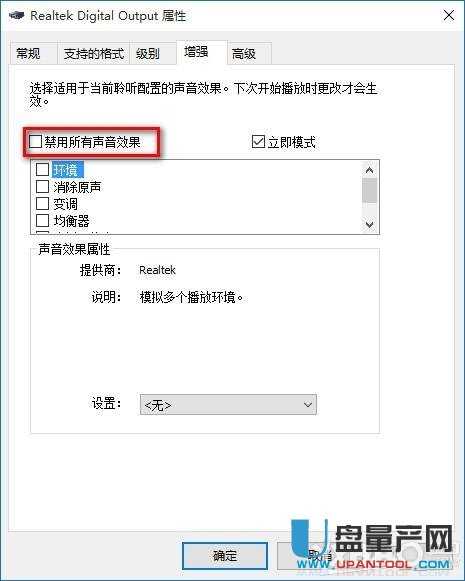Click the chevron arrow of the 设置 combo box

coord(308,405)
